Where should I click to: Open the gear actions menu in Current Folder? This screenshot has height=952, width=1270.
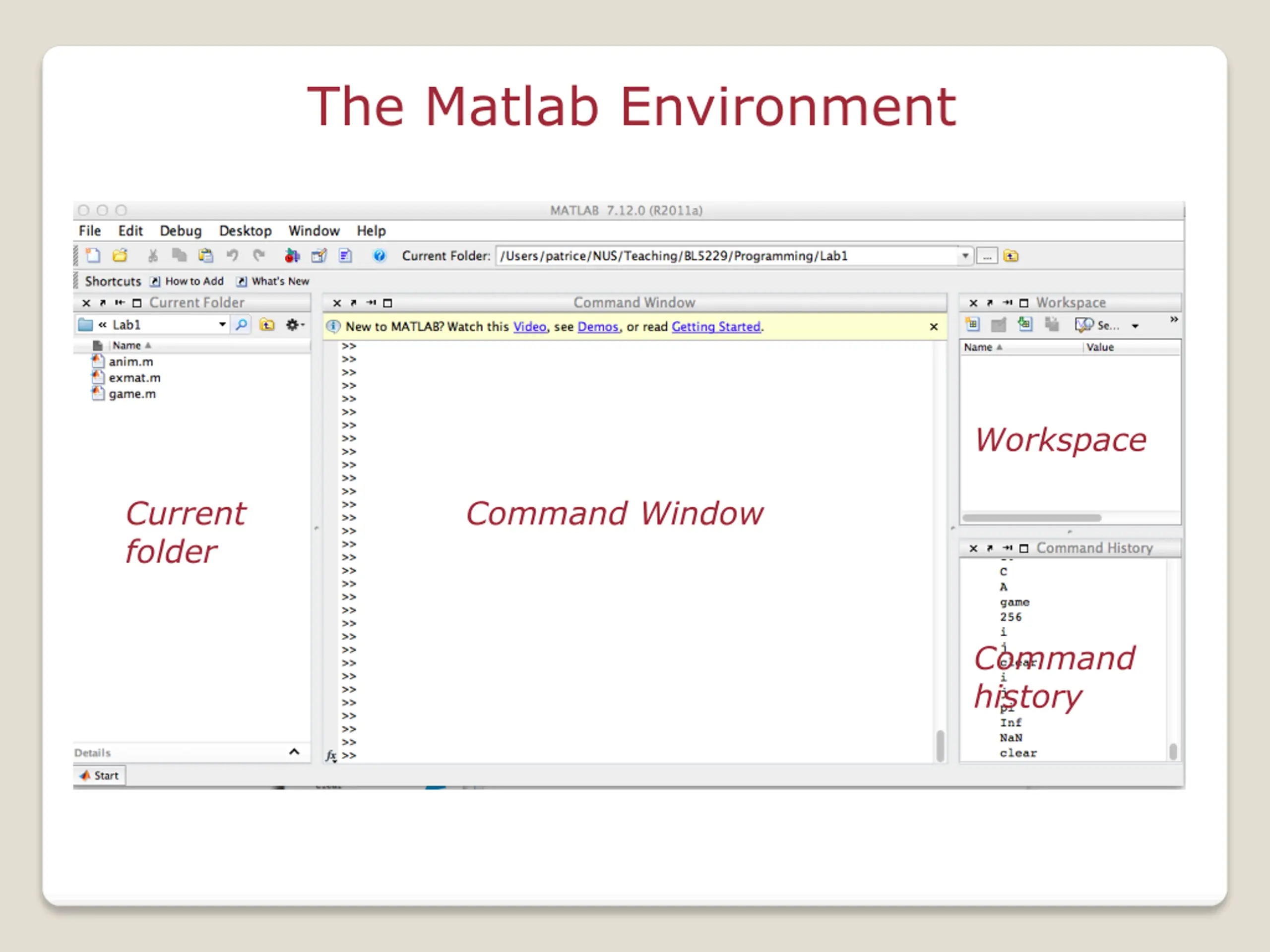[x=295, y=325]
